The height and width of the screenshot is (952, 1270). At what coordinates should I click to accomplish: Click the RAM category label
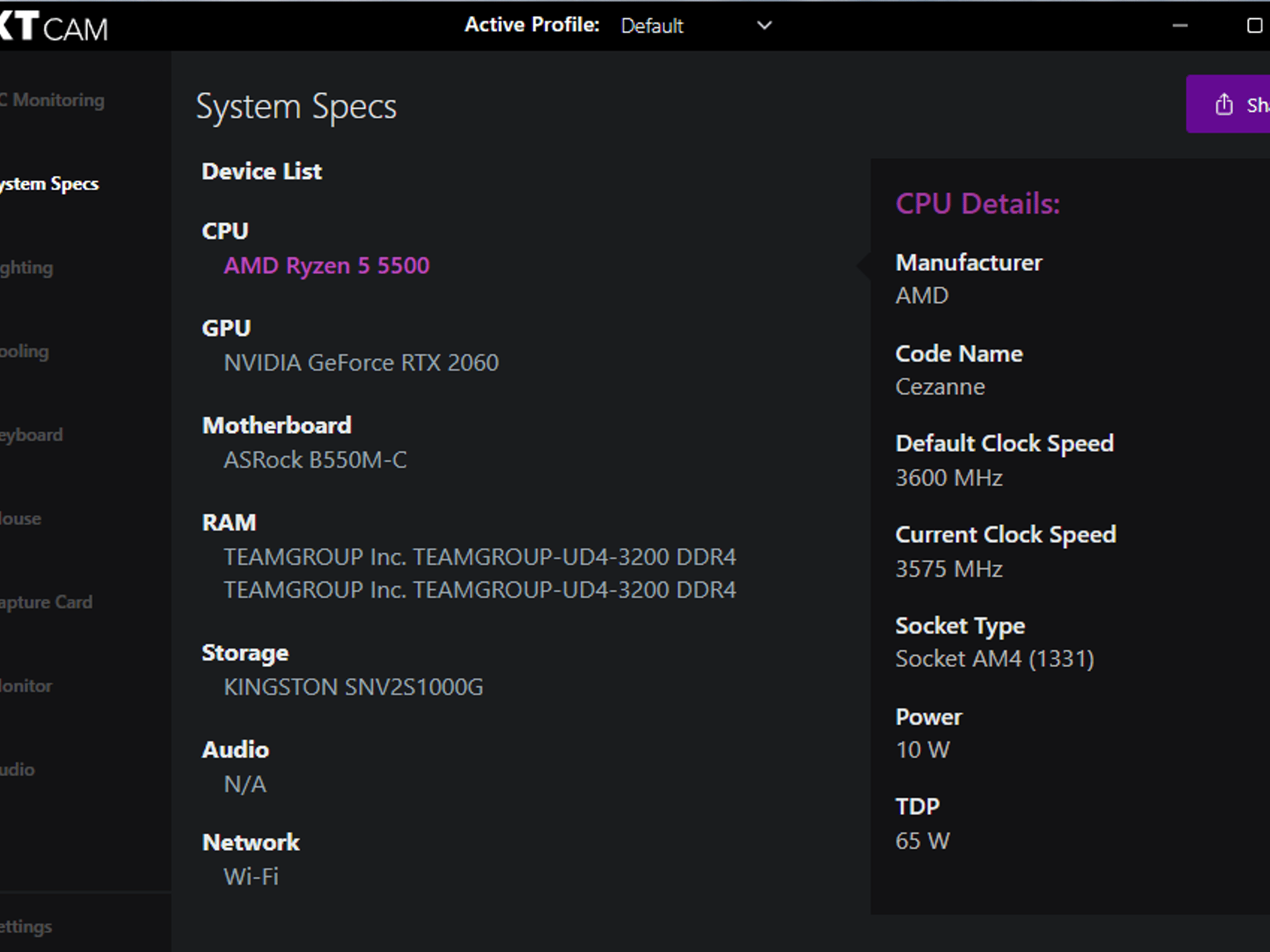[229, 522]
